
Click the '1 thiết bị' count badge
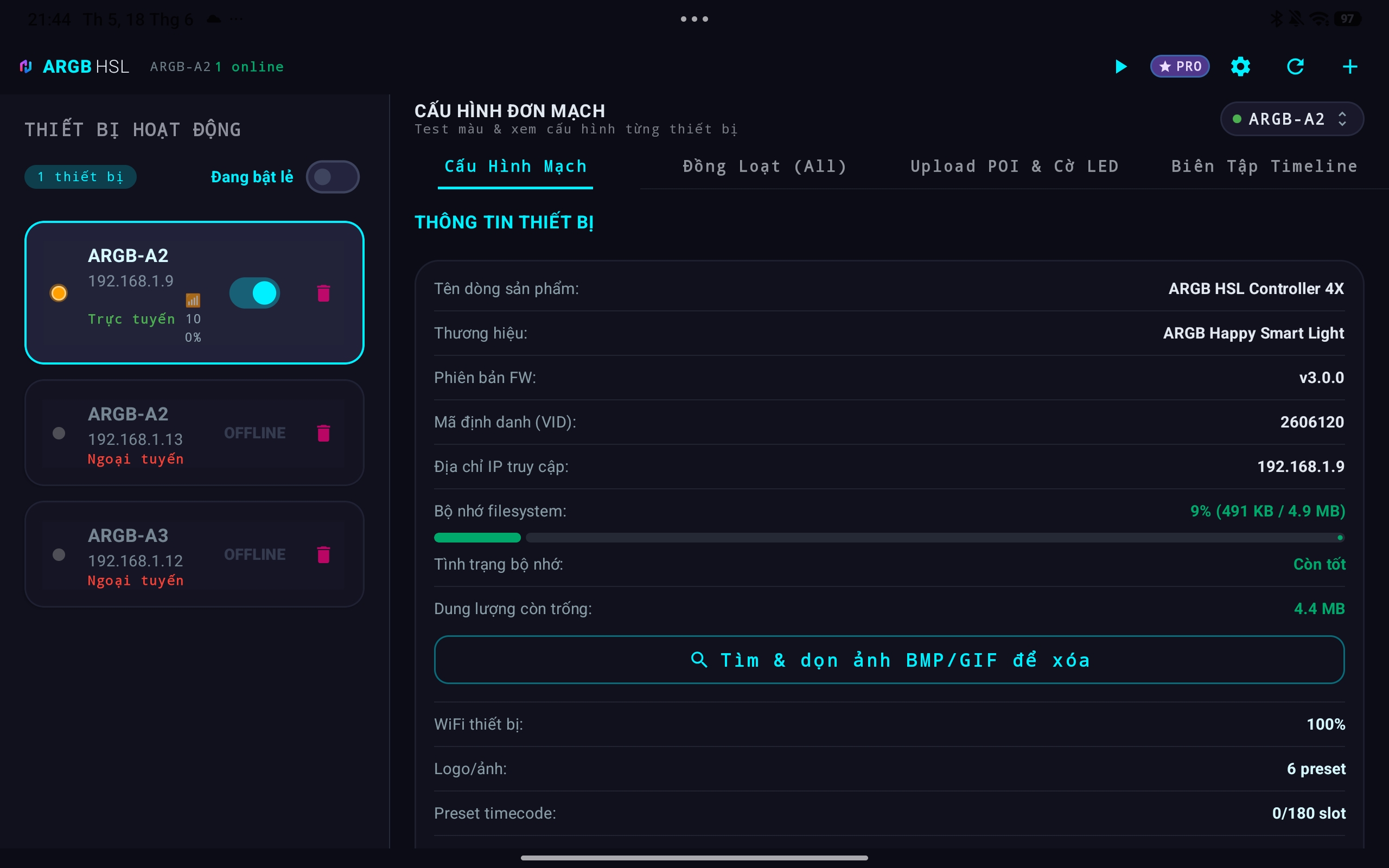click(x=80, y=177)
